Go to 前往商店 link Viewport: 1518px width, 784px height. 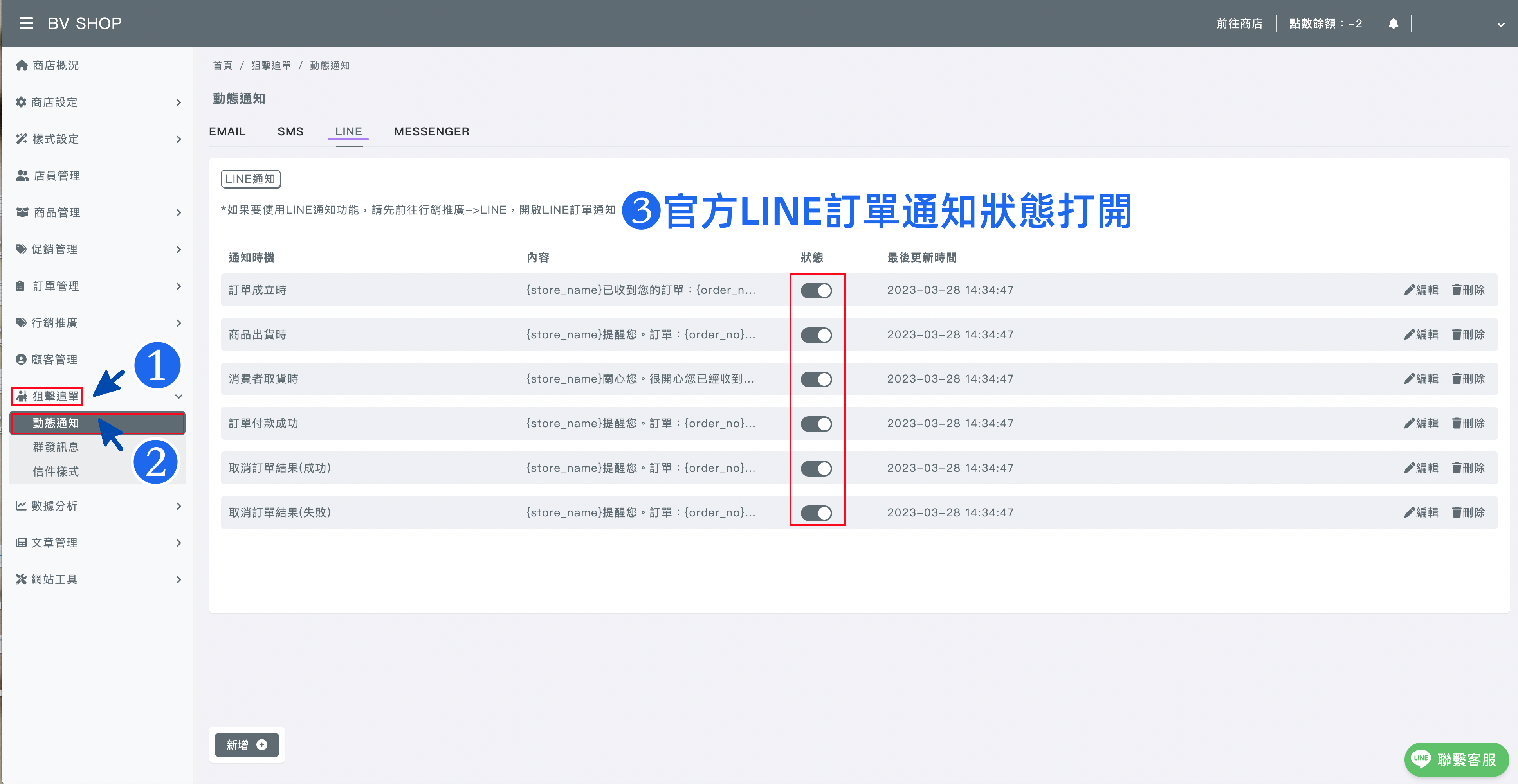pos(1239,23)
